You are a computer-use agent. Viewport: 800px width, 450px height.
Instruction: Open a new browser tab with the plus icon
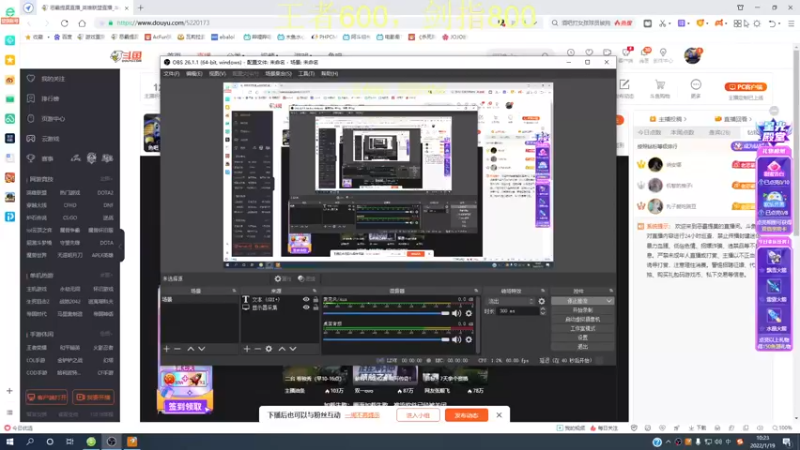141,8
